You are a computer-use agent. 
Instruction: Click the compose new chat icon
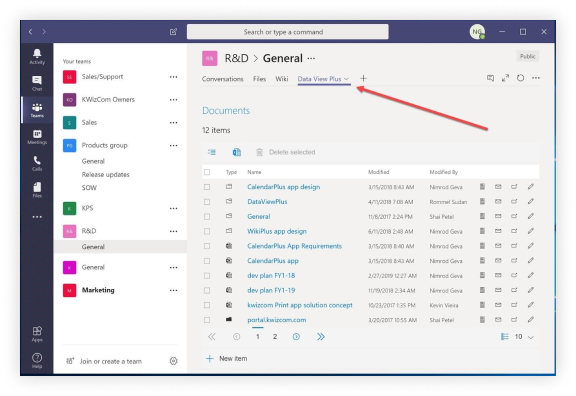(x=173, y=32)
